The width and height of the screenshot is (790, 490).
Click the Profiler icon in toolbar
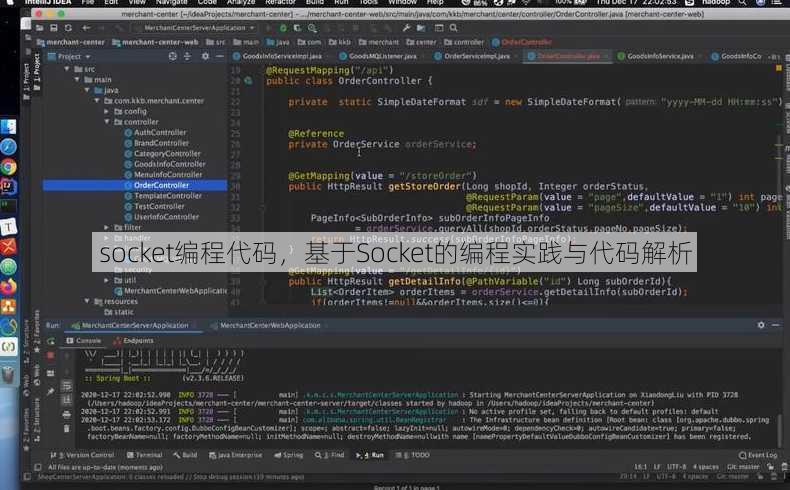pyautogui.click(x=312, y=28)
